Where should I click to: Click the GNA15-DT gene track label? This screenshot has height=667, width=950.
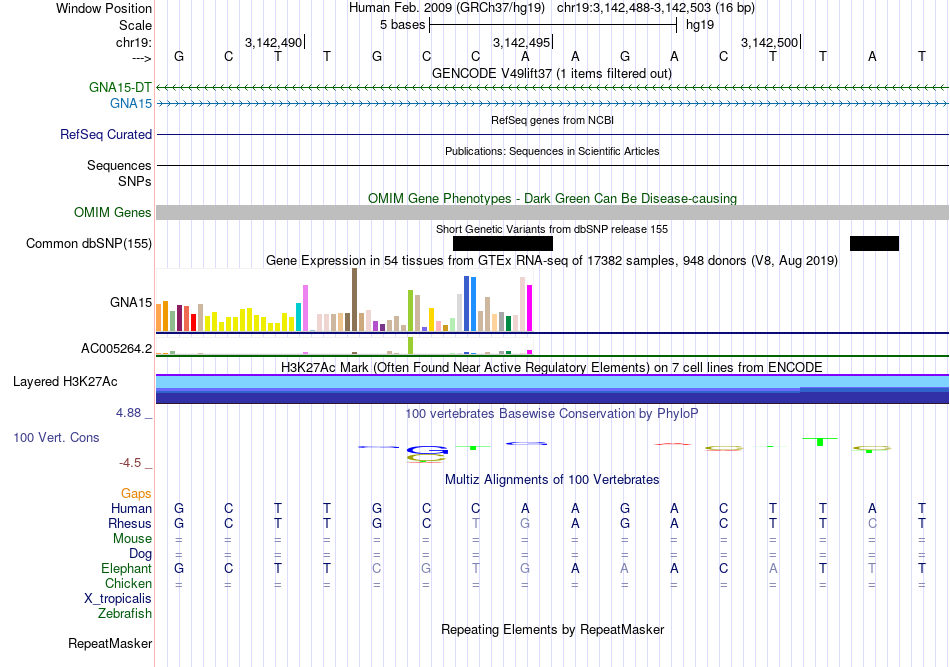point(120,87)
